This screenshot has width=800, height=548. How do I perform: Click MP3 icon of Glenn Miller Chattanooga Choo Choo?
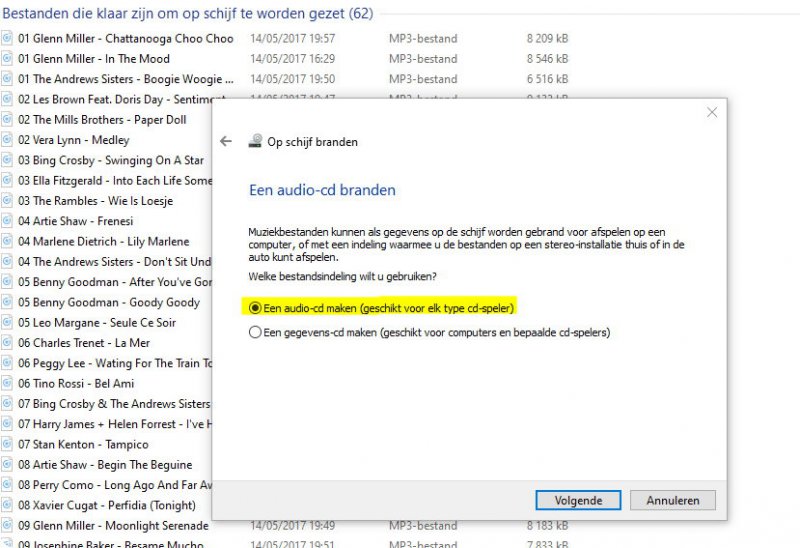click(7, 39)
